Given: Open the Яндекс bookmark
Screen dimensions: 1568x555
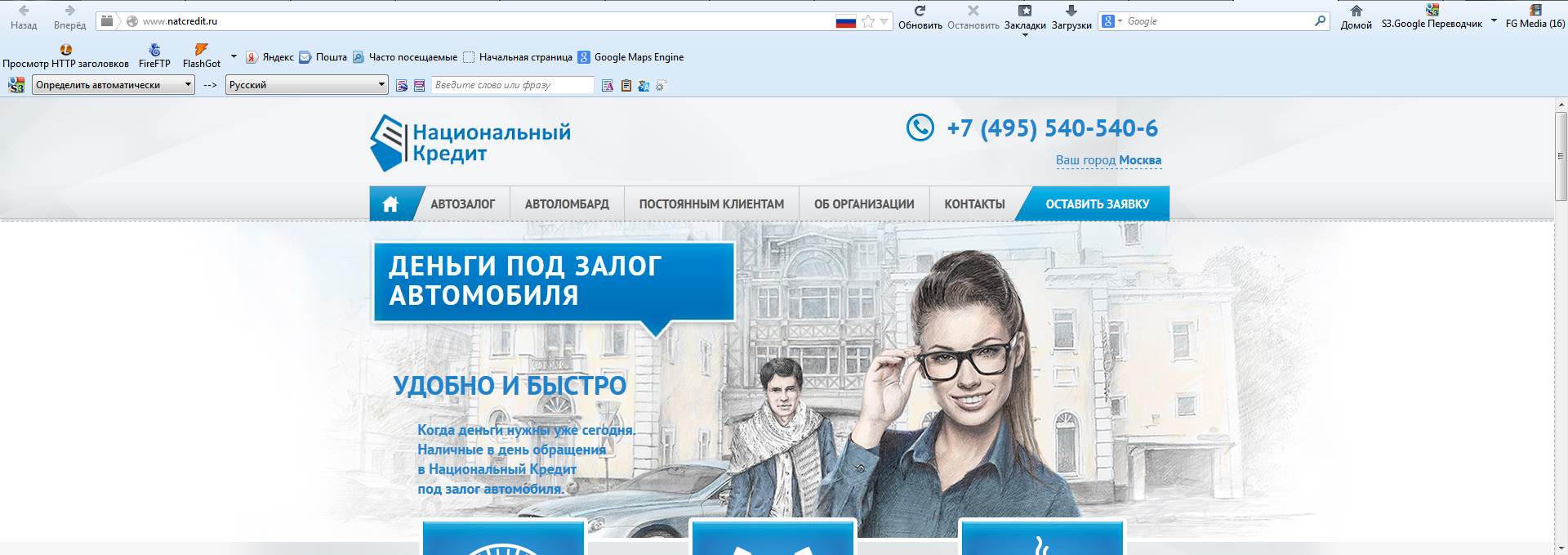Looking at the screenshot, I should click(270, 57).
